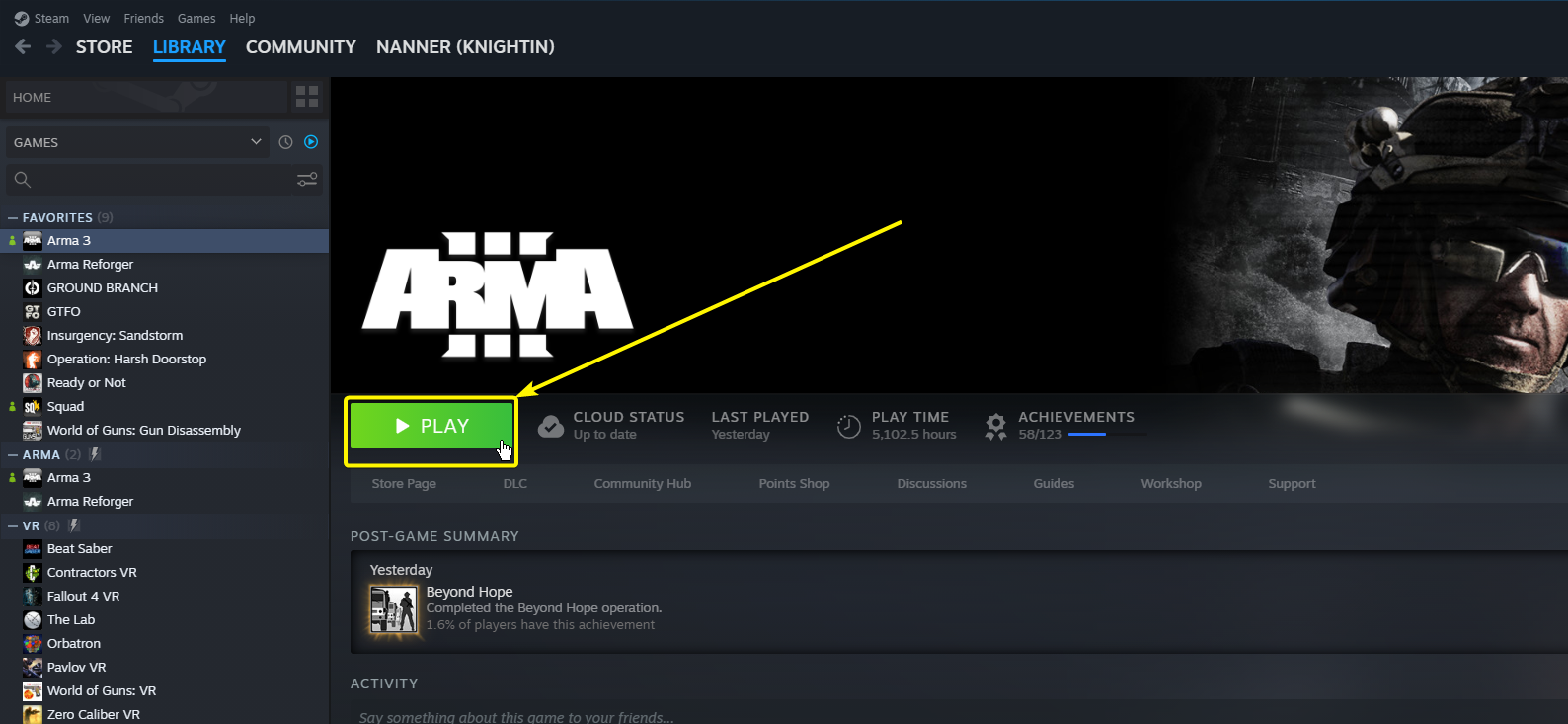
Task: Switch to the STORE tab
Action: [105, 47]
